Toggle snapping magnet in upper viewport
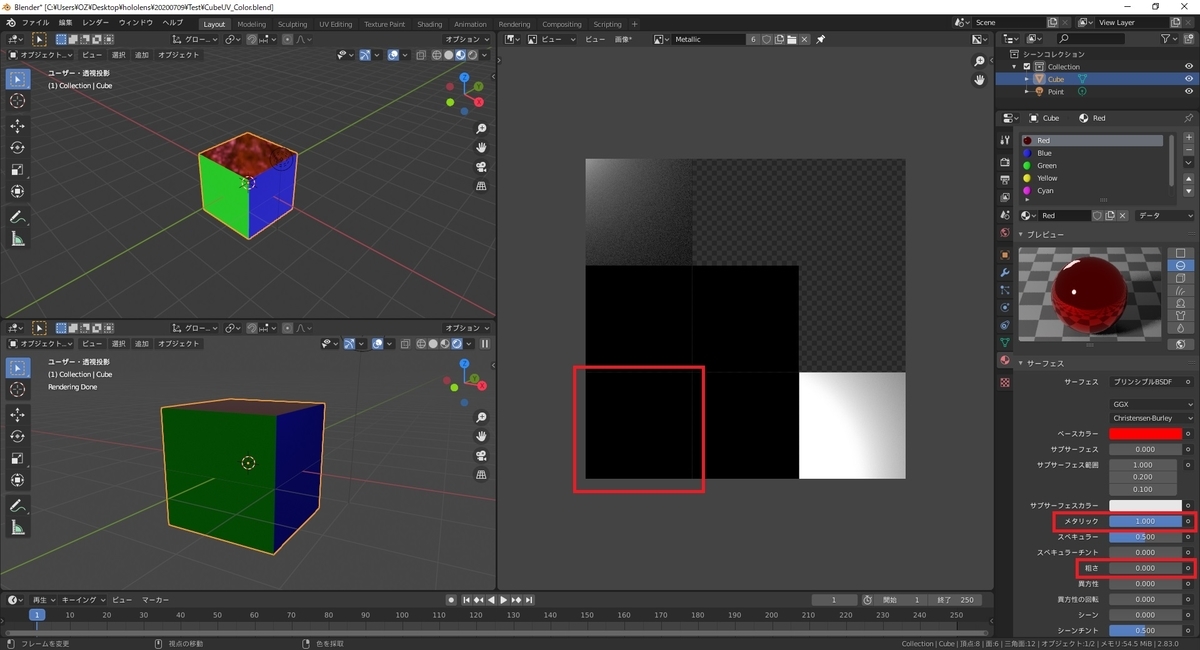The width and height of the screenshot is (1200, 650). [x=254, y=39]
